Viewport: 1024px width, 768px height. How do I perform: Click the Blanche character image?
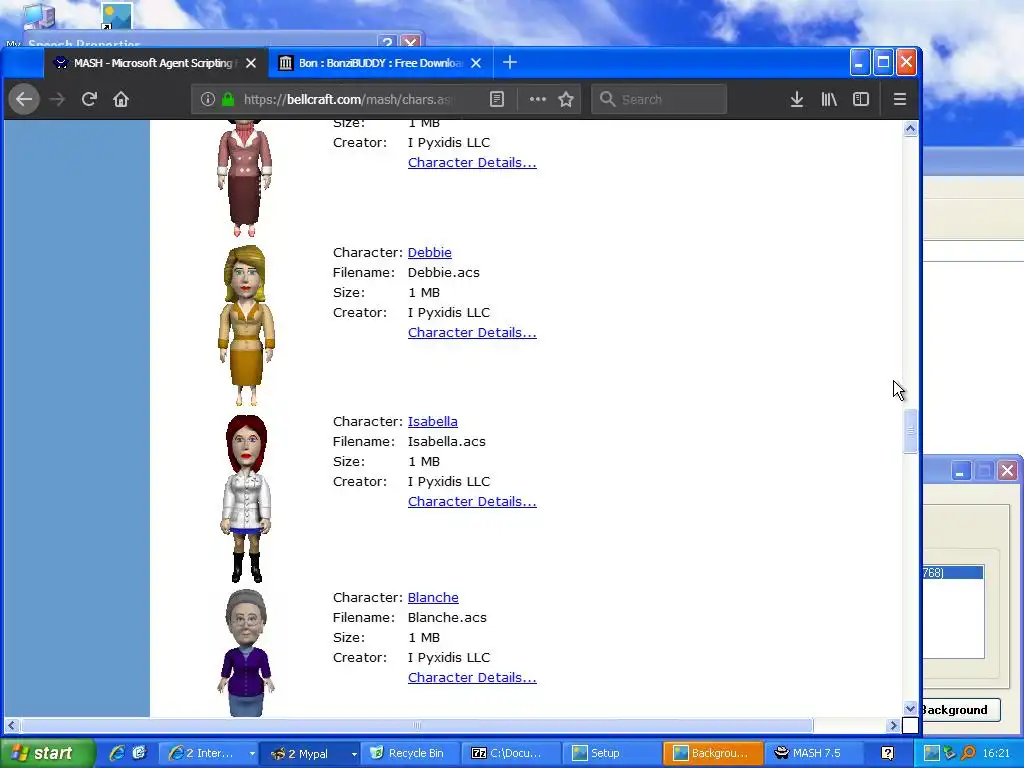coord(246,653)
